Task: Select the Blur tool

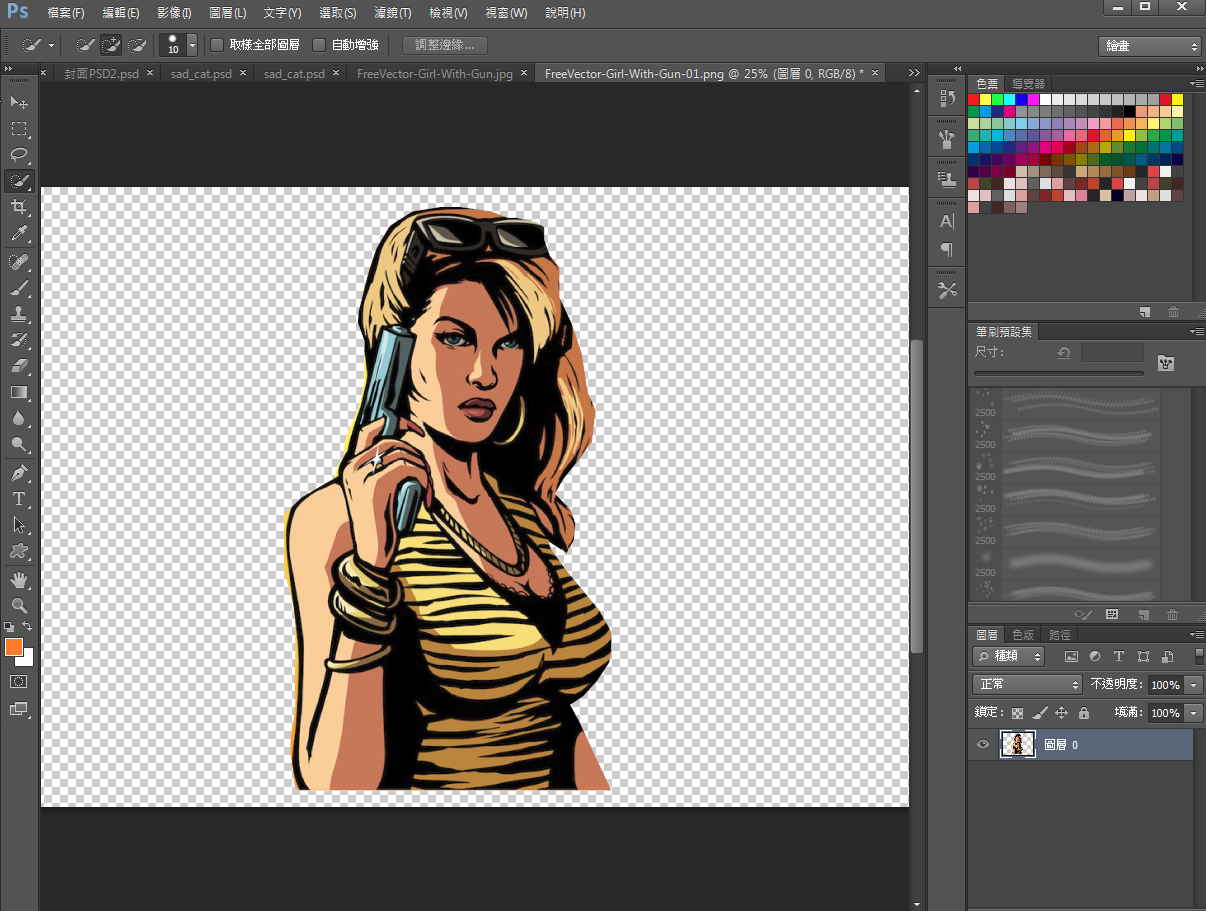Action: [19, 418]
